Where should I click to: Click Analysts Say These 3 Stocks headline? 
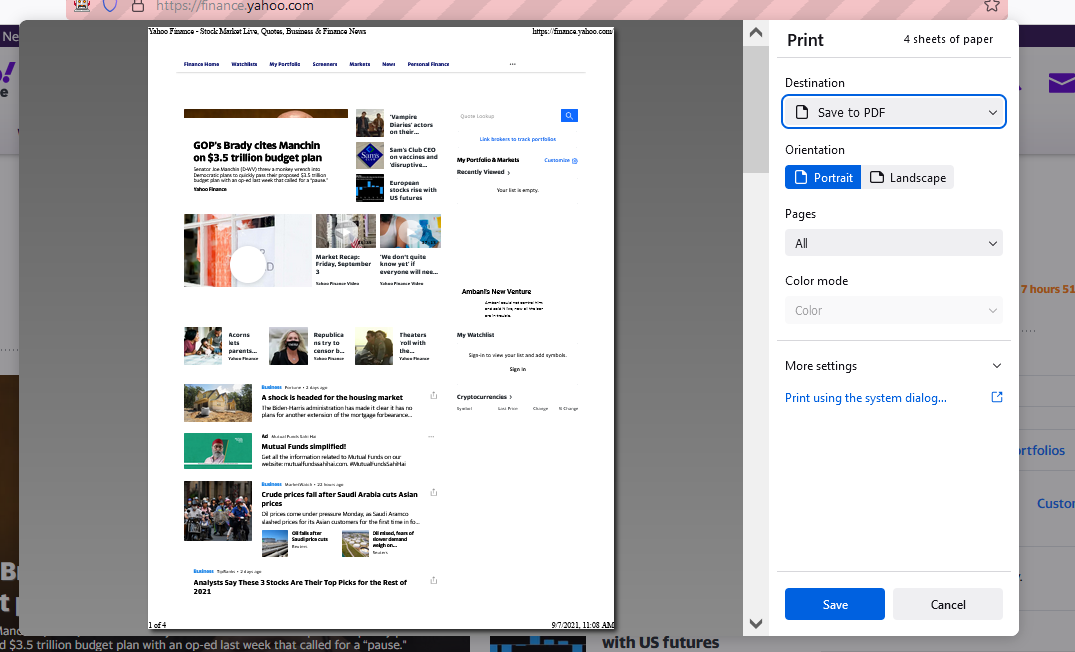click(300, 587)
